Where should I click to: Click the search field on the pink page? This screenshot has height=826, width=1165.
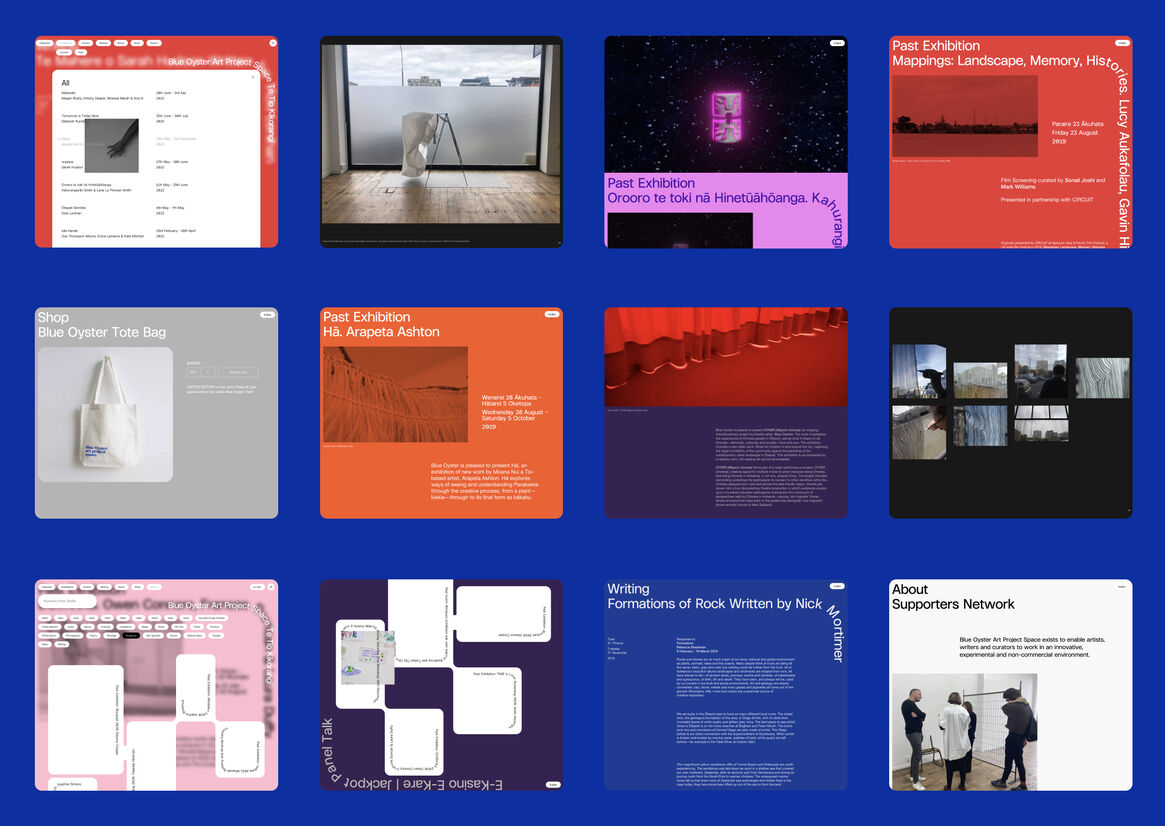click(x=68, y=601)
